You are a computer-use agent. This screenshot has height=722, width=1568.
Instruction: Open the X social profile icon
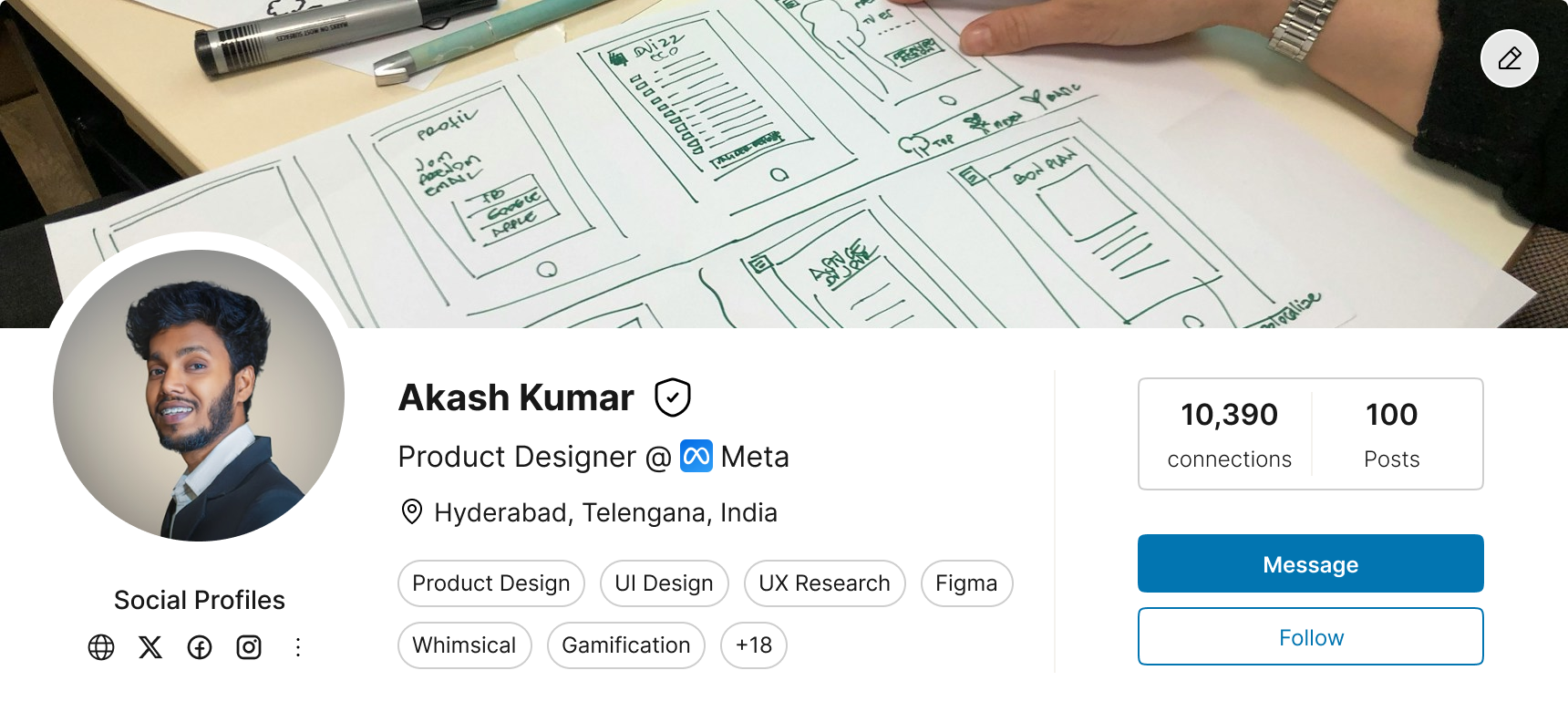pyautogui.click(x=150, y=647)
